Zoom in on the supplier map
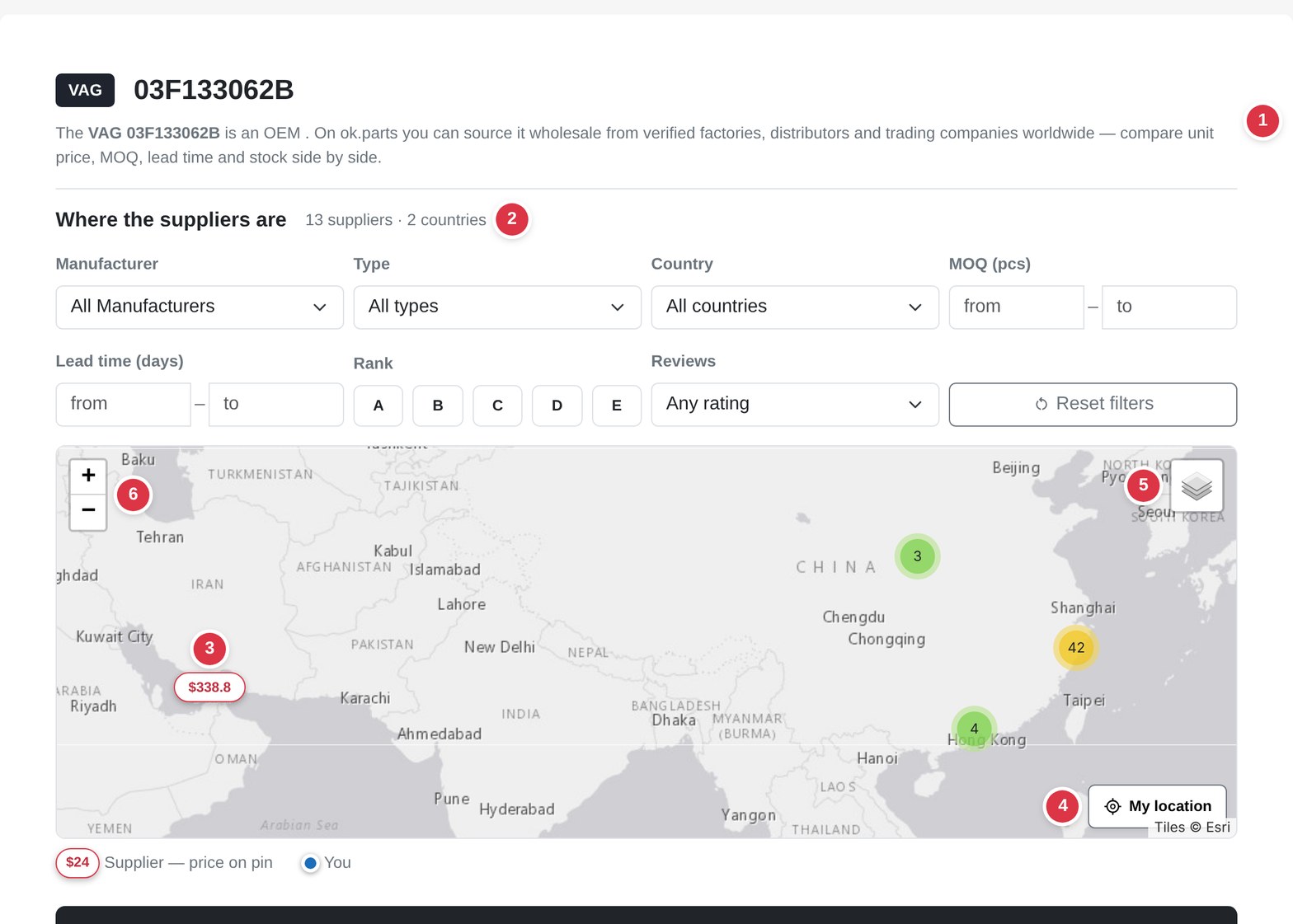The image size is (1293, 924). 88,476
